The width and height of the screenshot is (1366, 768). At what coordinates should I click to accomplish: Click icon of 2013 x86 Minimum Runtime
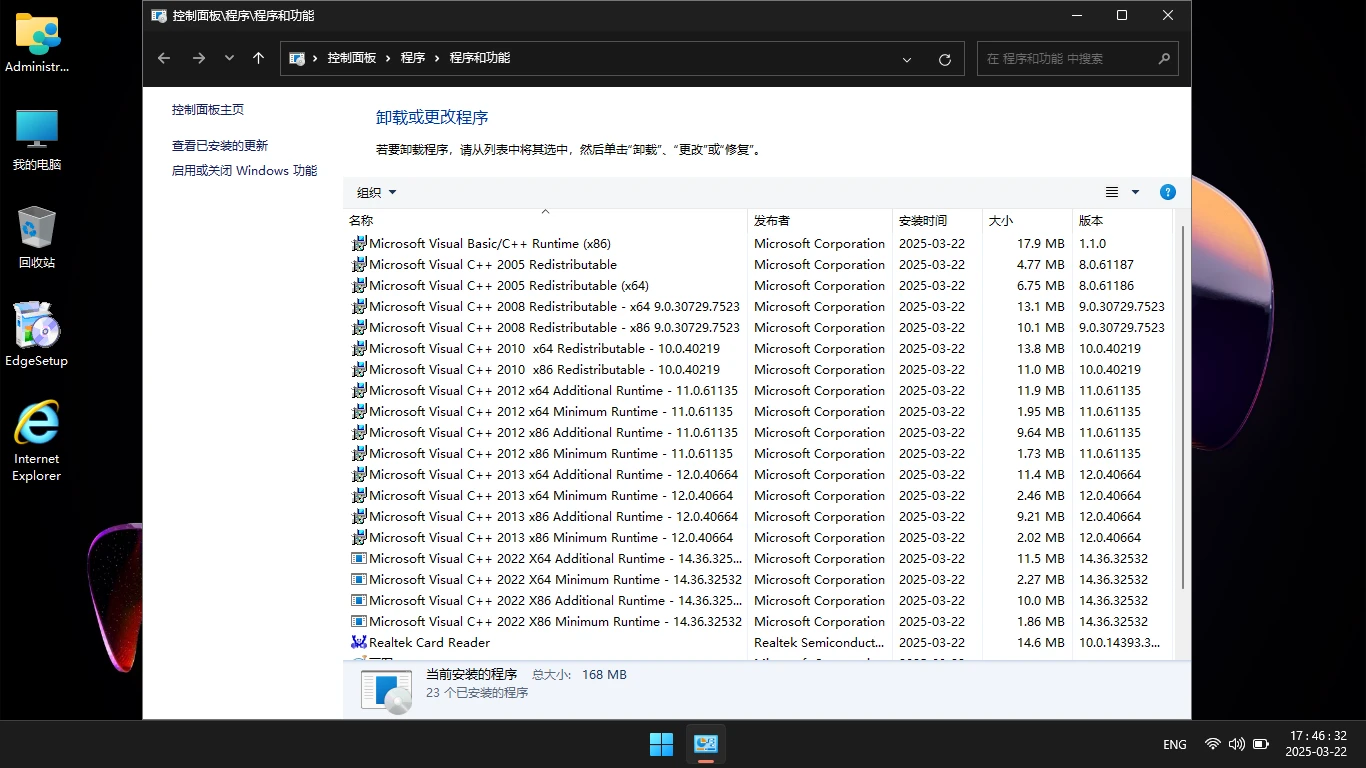(359, 537)
